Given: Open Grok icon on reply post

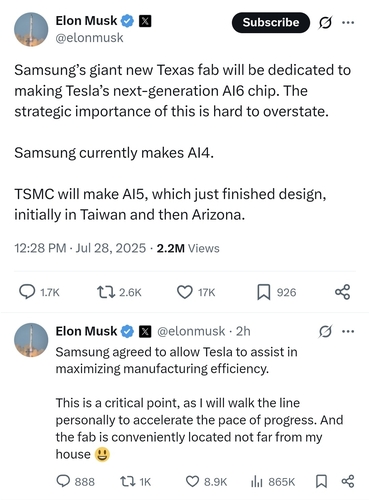Looking at the screenshot, I should tap(325, 331).
